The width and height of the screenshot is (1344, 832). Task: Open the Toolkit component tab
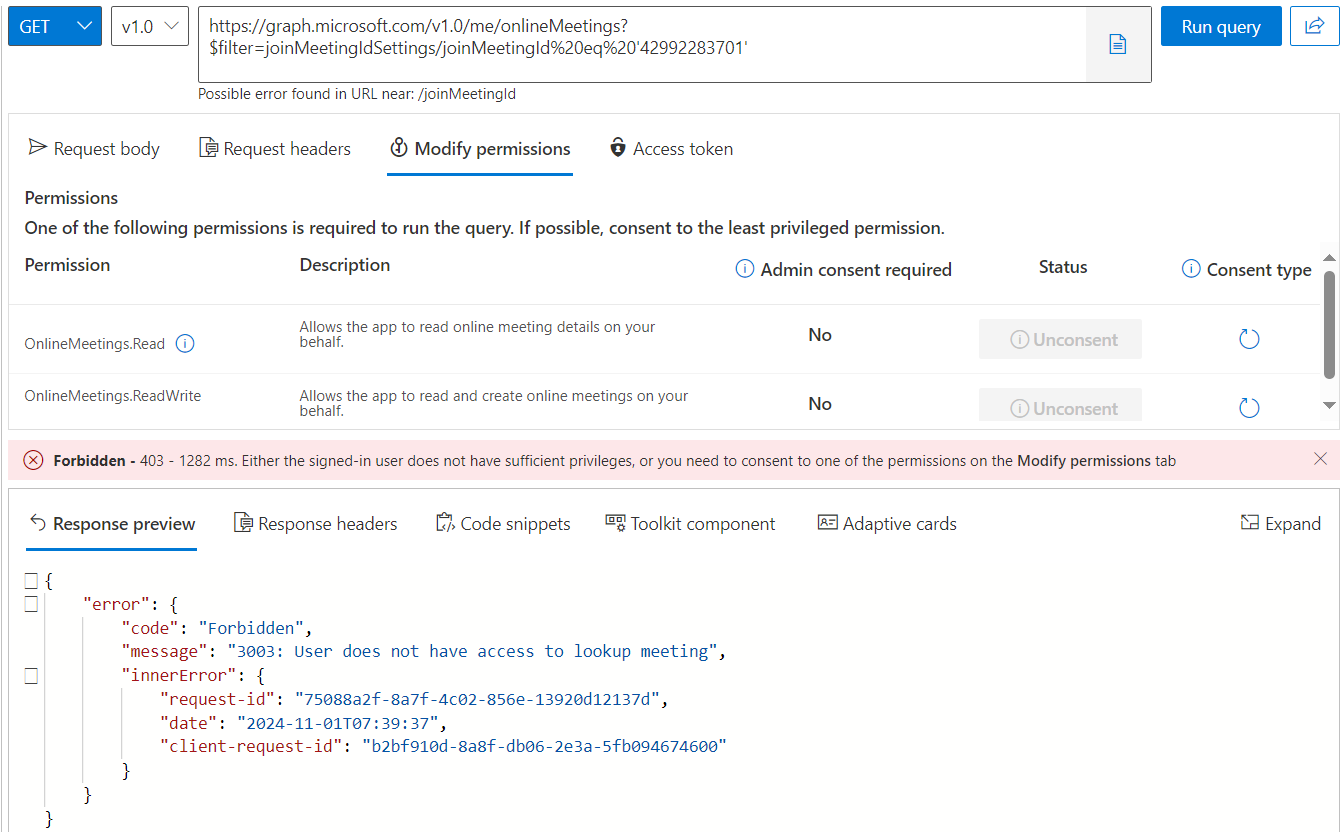pyautogui.click(x=690, y=524)
